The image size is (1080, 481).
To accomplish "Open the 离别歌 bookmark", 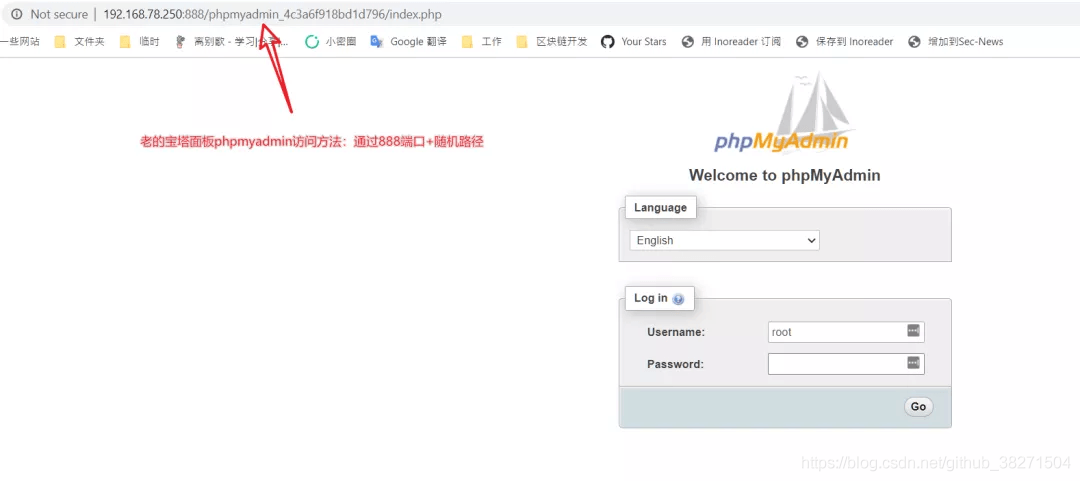I will (231, 41).
